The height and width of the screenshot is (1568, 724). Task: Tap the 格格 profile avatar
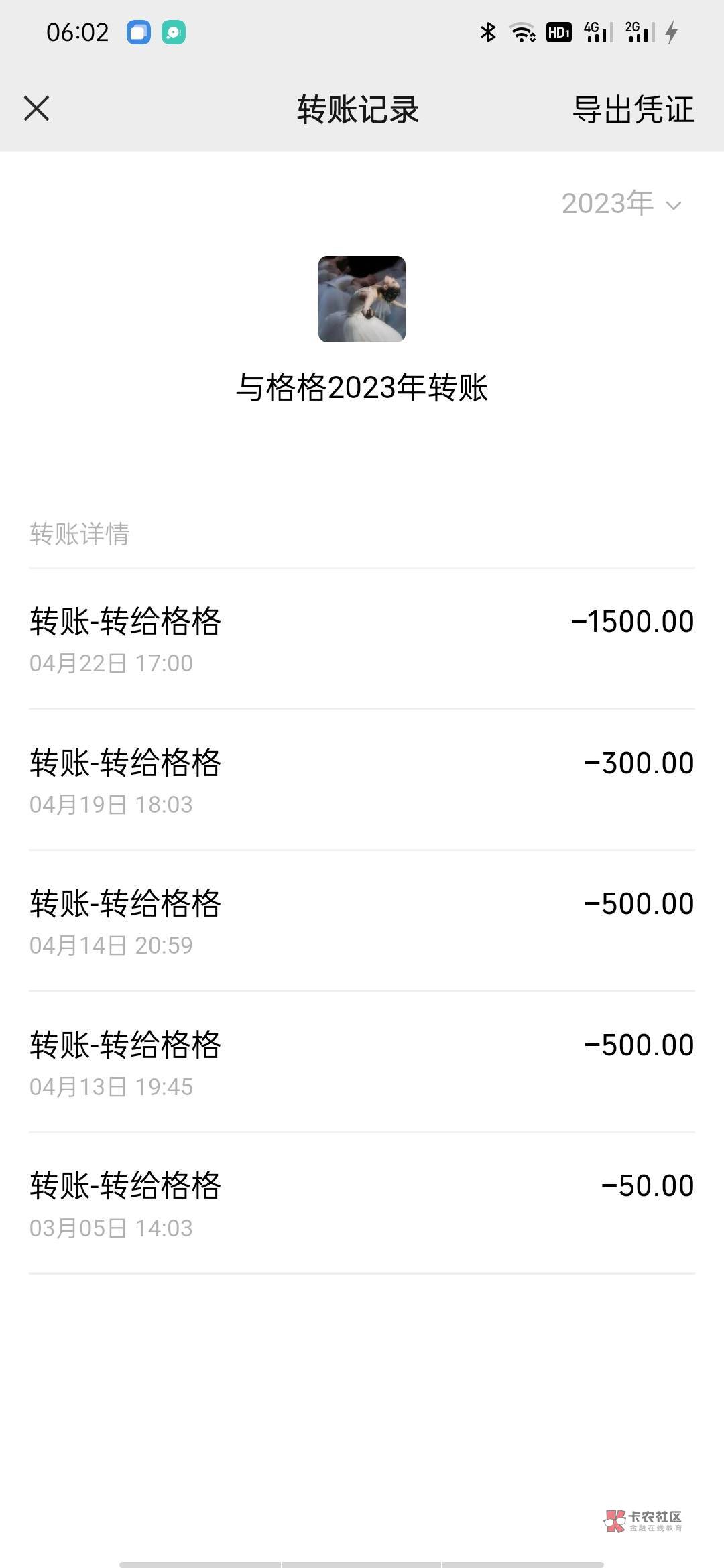click(362, 299)
